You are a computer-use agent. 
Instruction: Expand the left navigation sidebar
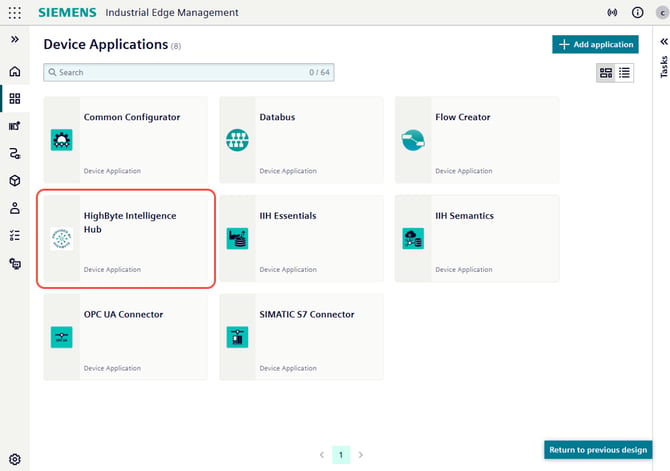click(15, 39)
